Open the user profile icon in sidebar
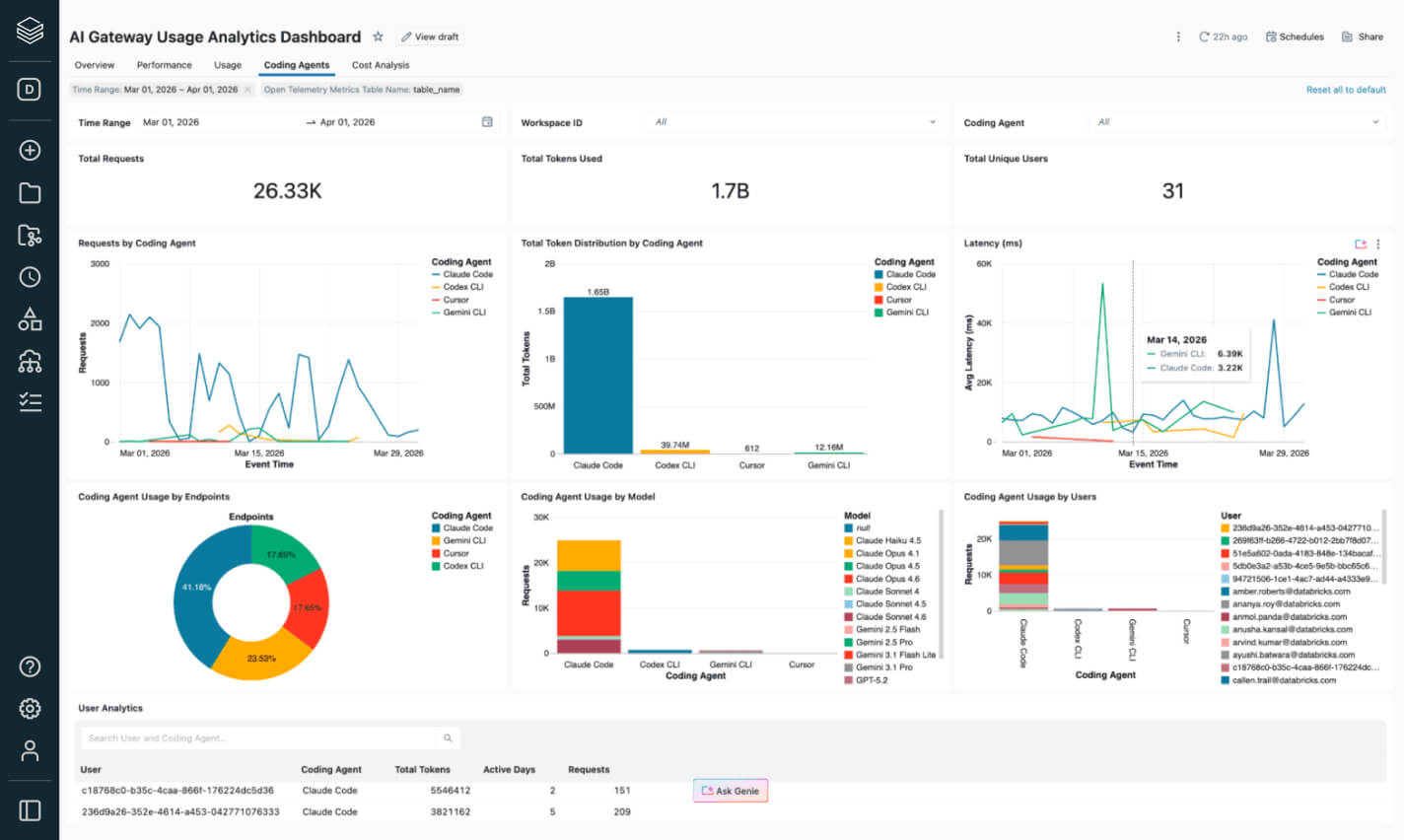Image resolution: width=1404 pixels, height=840 pixels. (30, 751)
